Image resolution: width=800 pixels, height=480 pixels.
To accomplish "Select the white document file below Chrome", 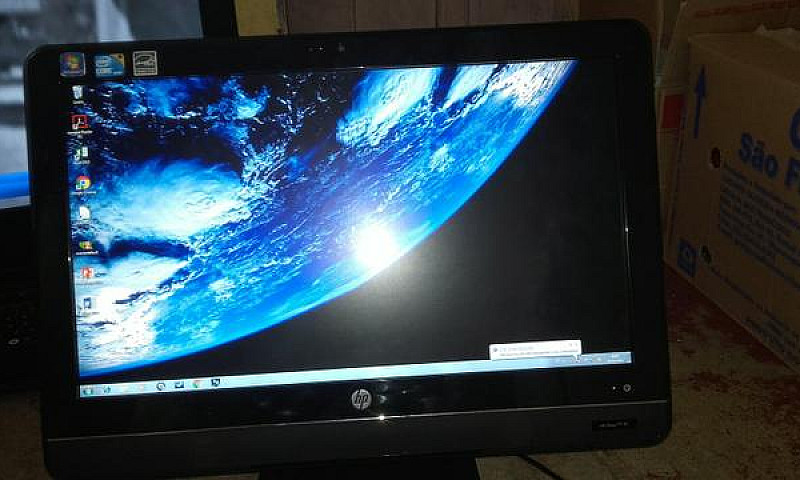I will click(x=84, y=213).
